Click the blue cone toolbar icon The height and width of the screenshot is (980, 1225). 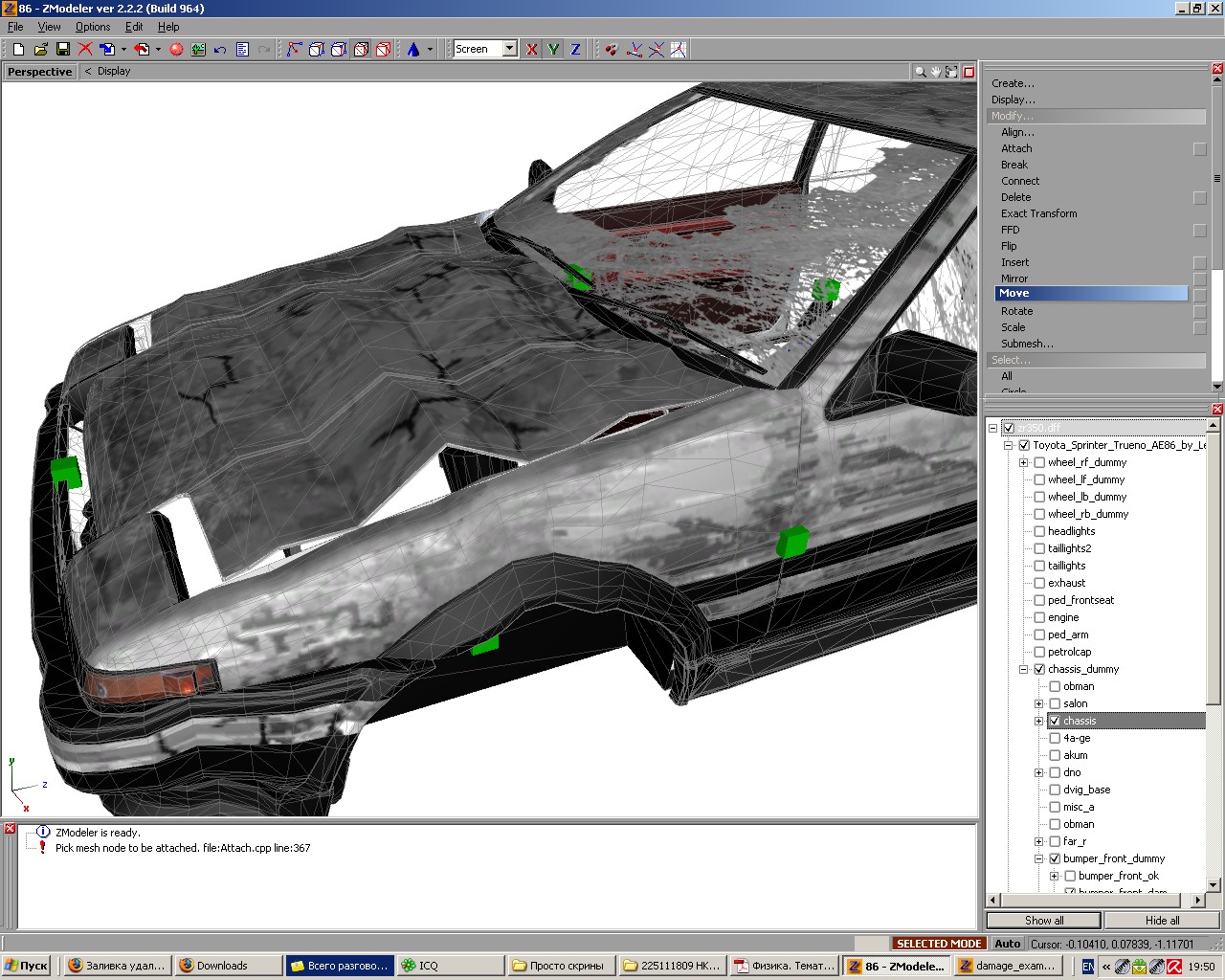coord(413,49)
